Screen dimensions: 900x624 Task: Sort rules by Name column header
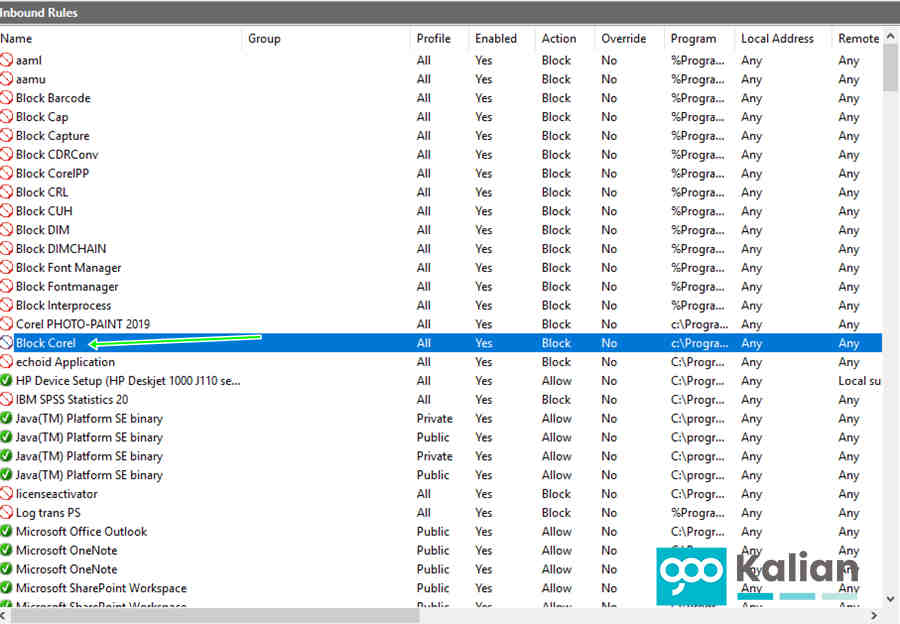[16, 38]
